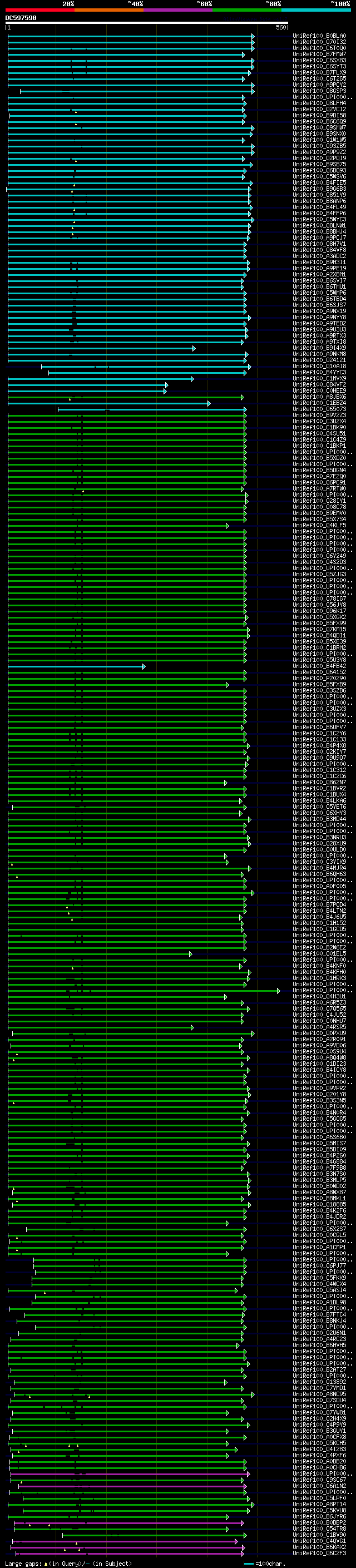
Task: Select the UniRef100_Q6PC91 label
Action: coord(319,482)
